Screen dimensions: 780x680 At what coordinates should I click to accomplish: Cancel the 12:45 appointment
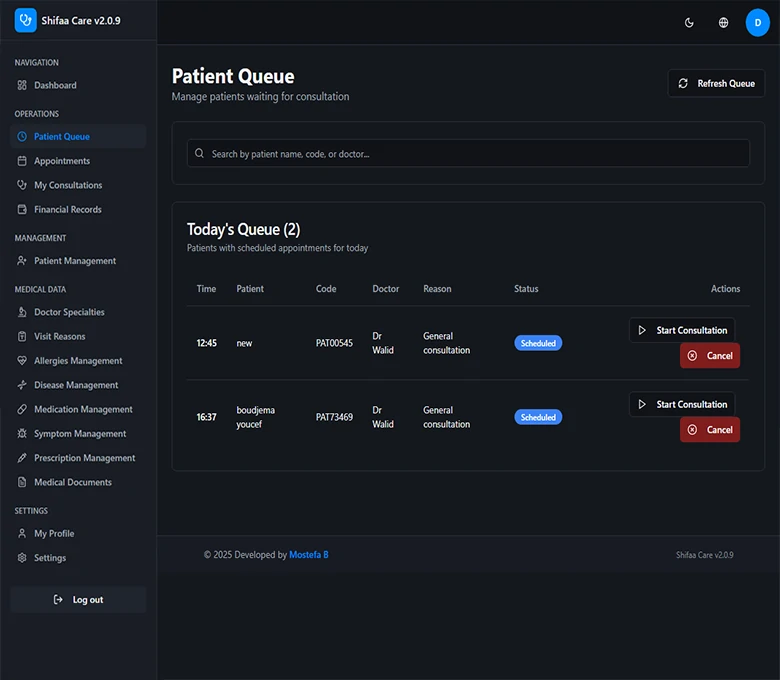[x=710, y=356]
